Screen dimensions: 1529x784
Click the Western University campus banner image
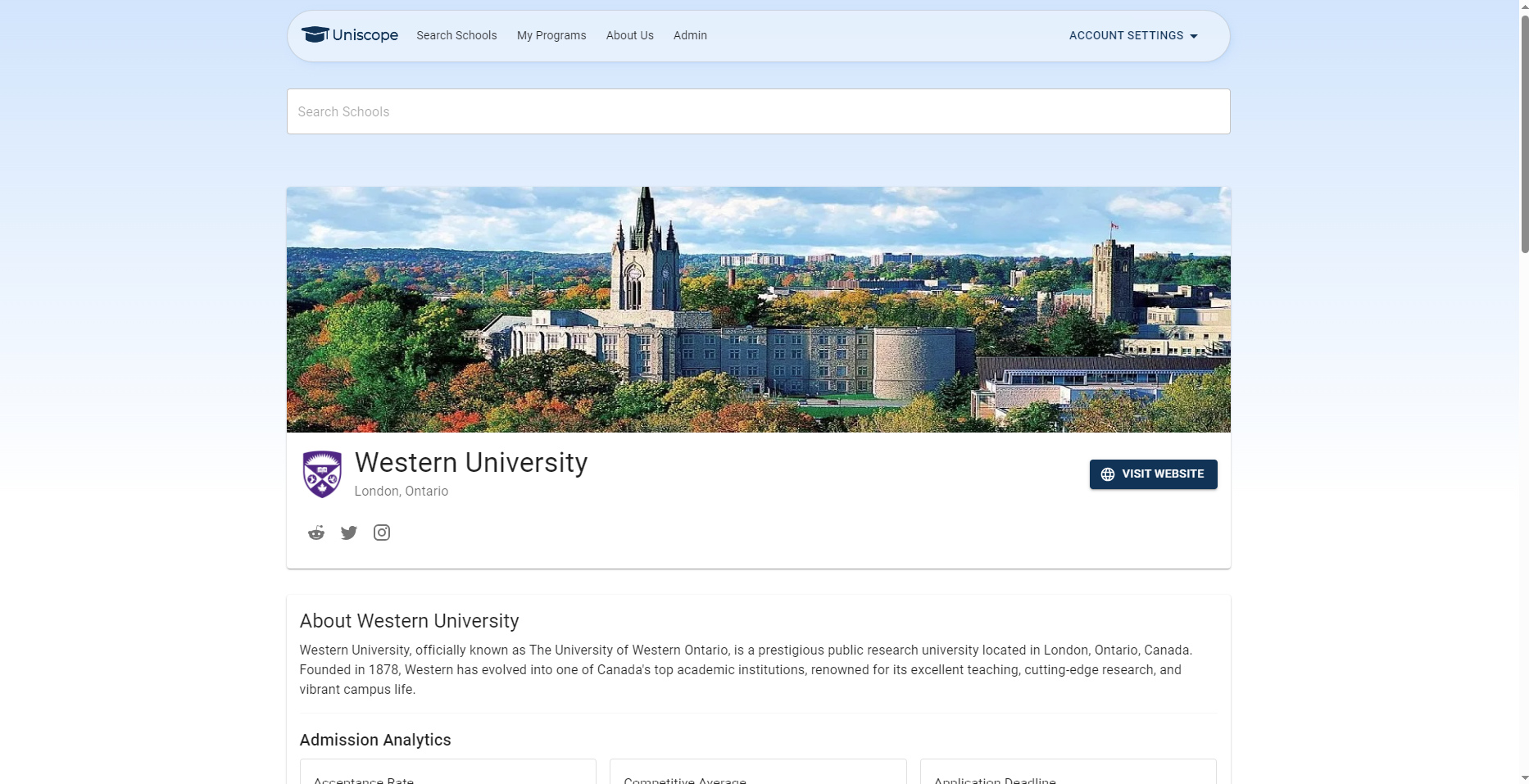pyautogui.click(x=758, y=310)
